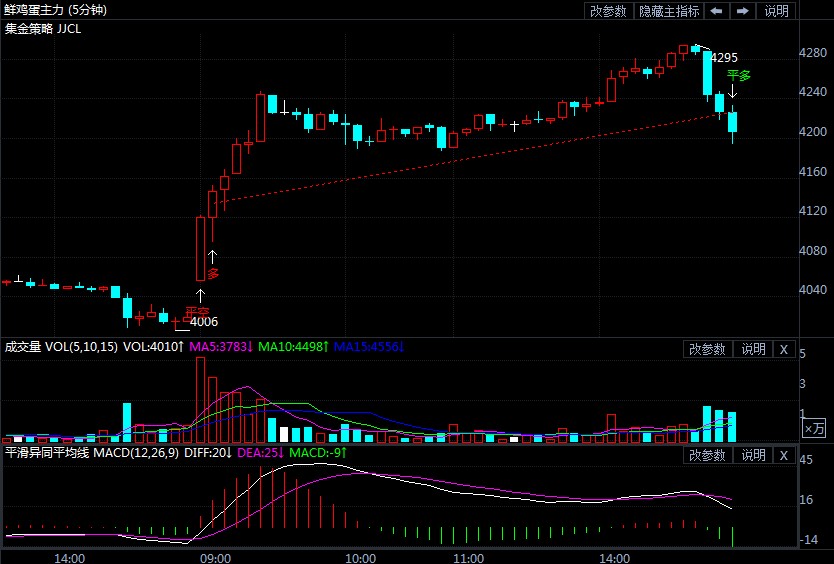The width and height of the screenshot is (834, 564).
Task: Click 改参数 in the MACD panel
Action: [707, 455]
